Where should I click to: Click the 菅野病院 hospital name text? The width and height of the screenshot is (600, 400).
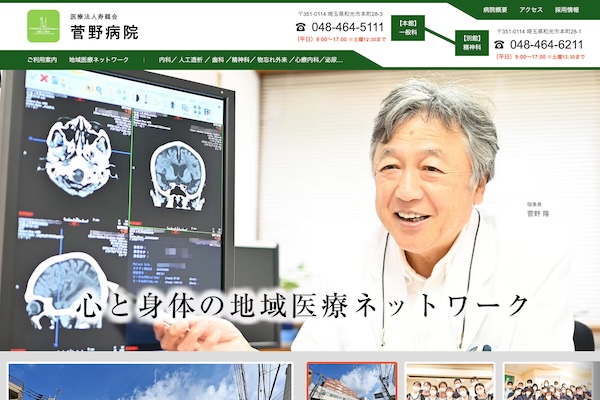(104, 33)
